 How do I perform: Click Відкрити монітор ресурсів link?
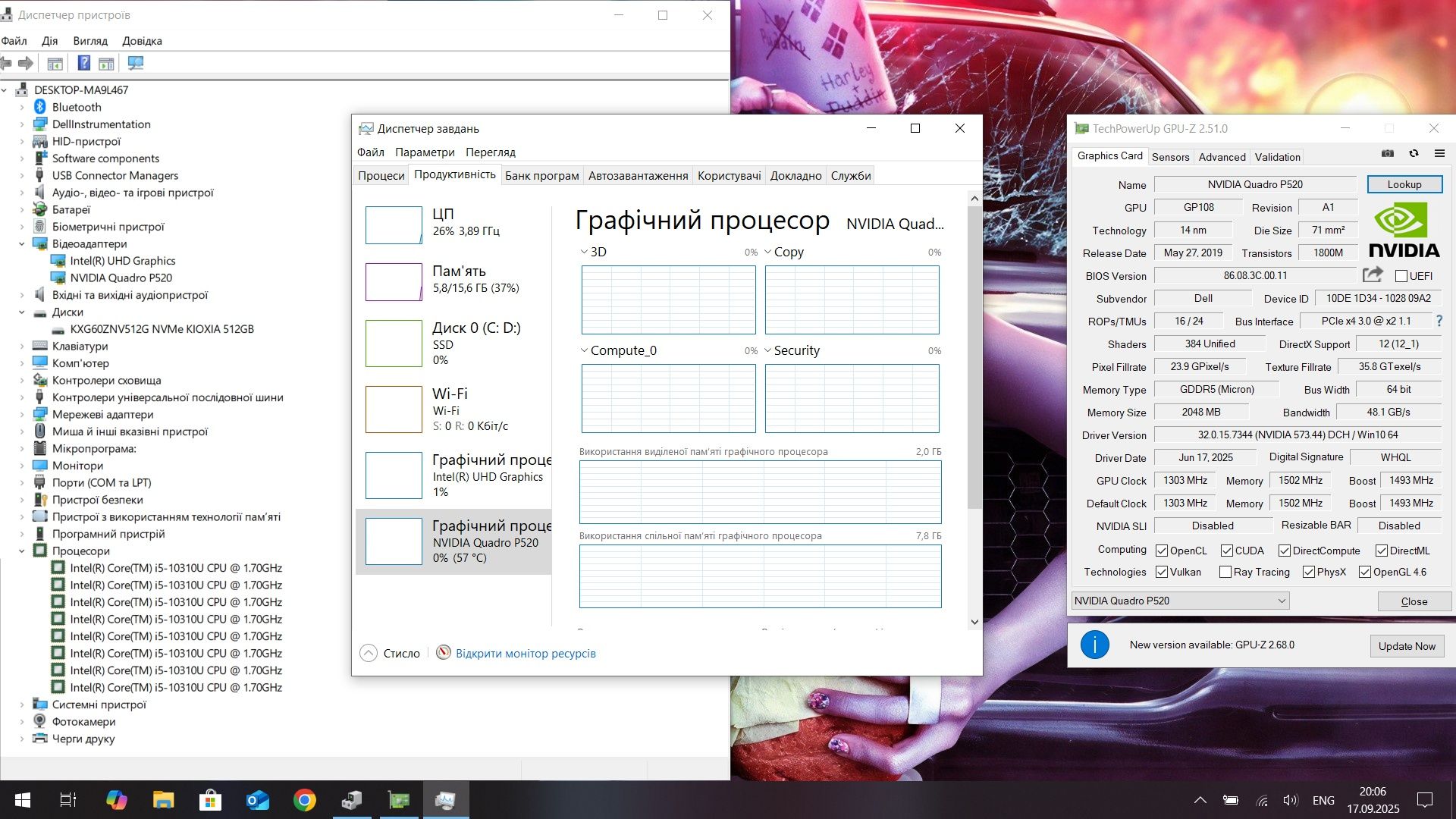526,654
